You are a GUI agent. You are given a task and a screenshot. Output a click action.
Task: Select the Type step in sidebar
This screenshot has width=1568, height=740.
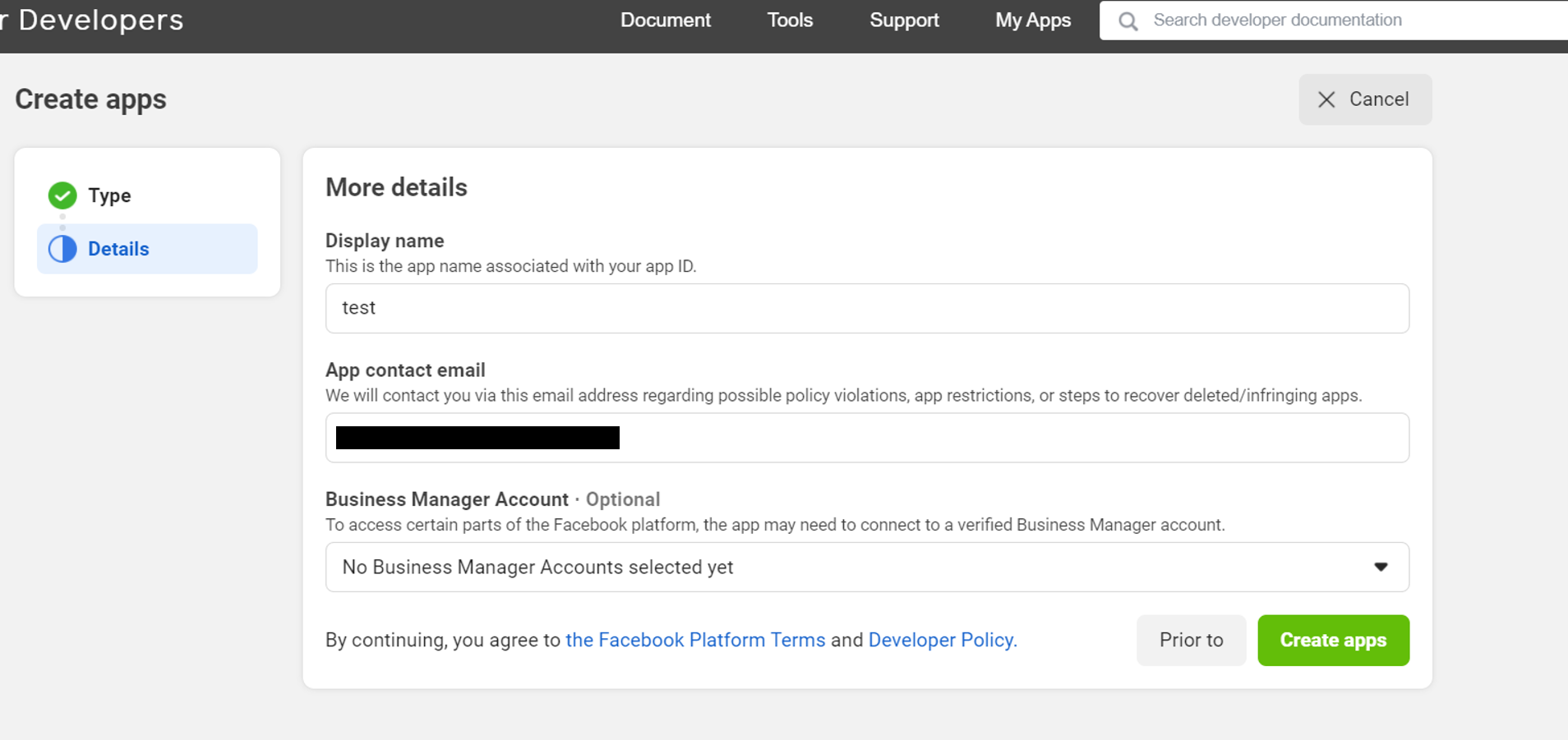[109, 195]
